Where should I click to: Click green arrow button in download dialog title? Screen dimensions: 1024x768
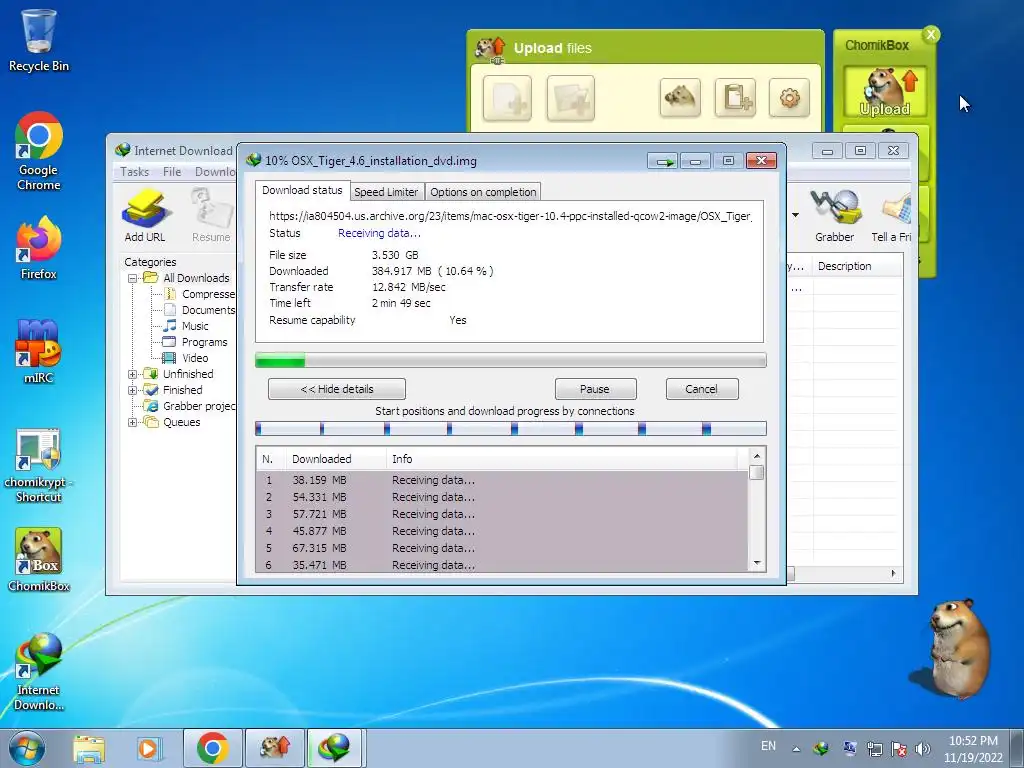pos(664,161)
